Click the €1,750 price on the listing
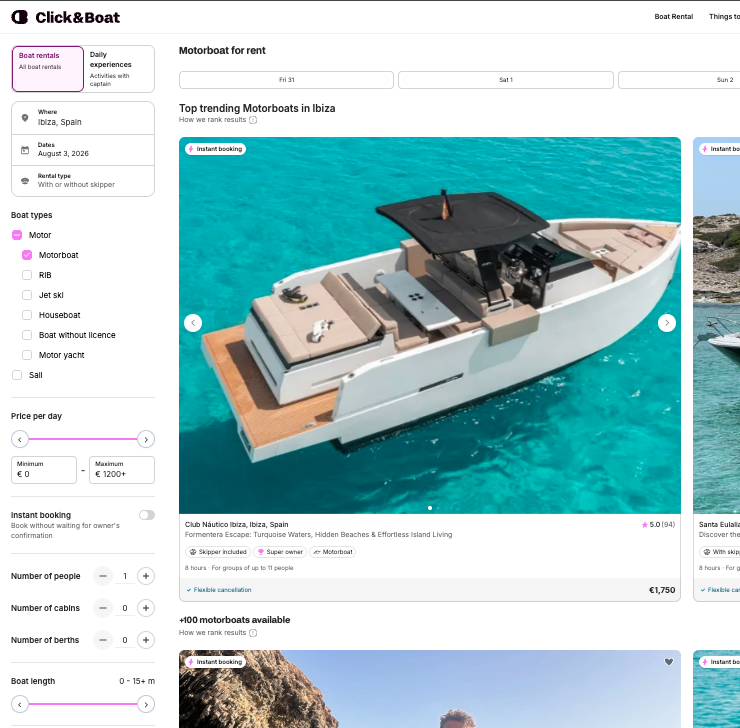 point(662,590)
